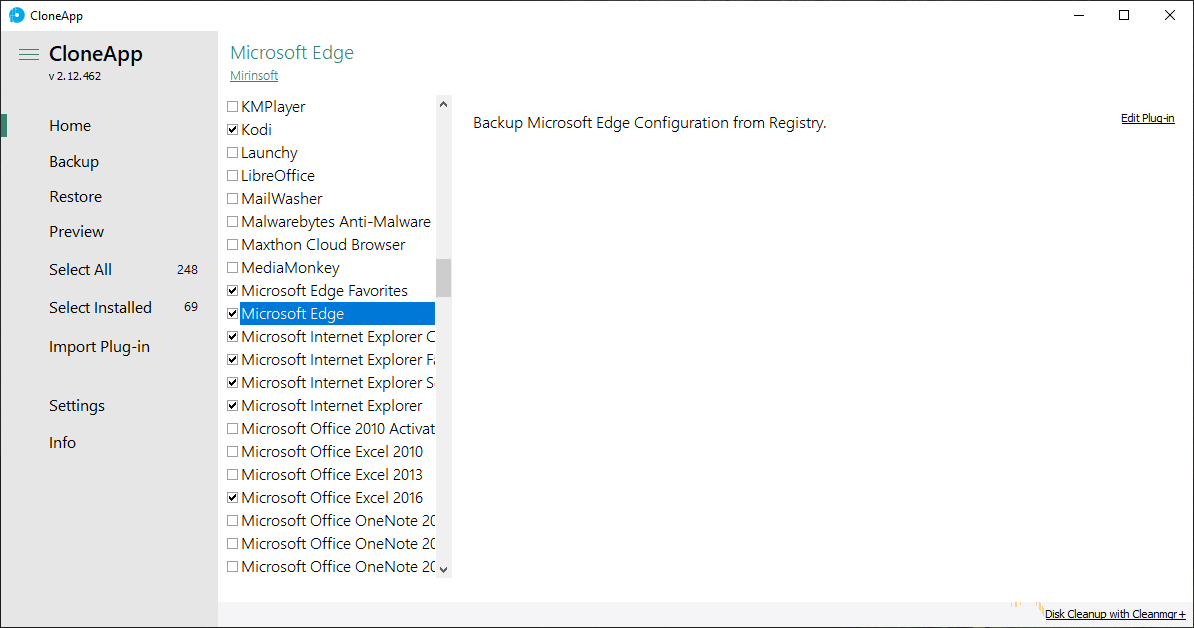Open Settings in the sidebar
The width and height of the screenshot is (1194, 628).
(x=77, y=406)
